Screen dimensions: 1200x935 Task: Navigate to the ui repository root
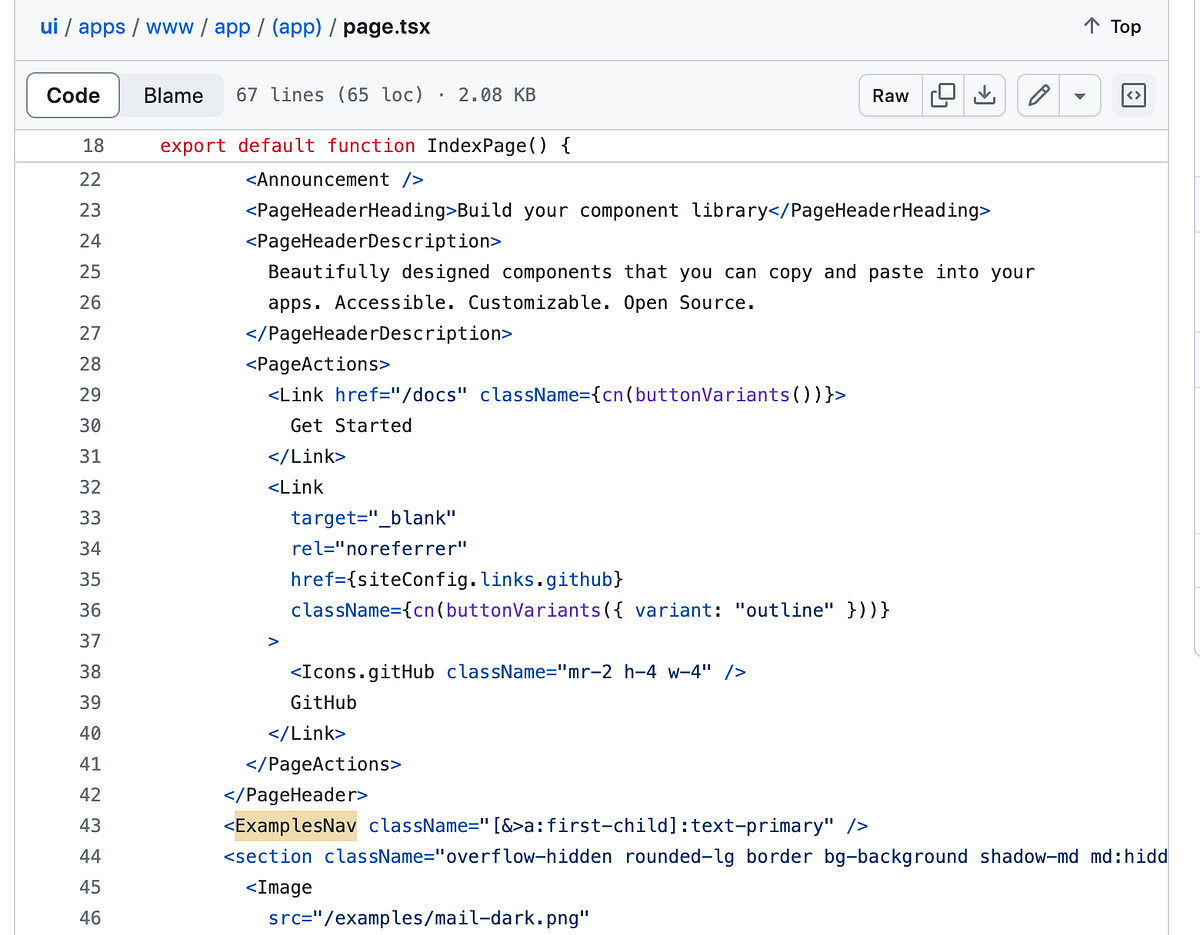click(49, 27)
